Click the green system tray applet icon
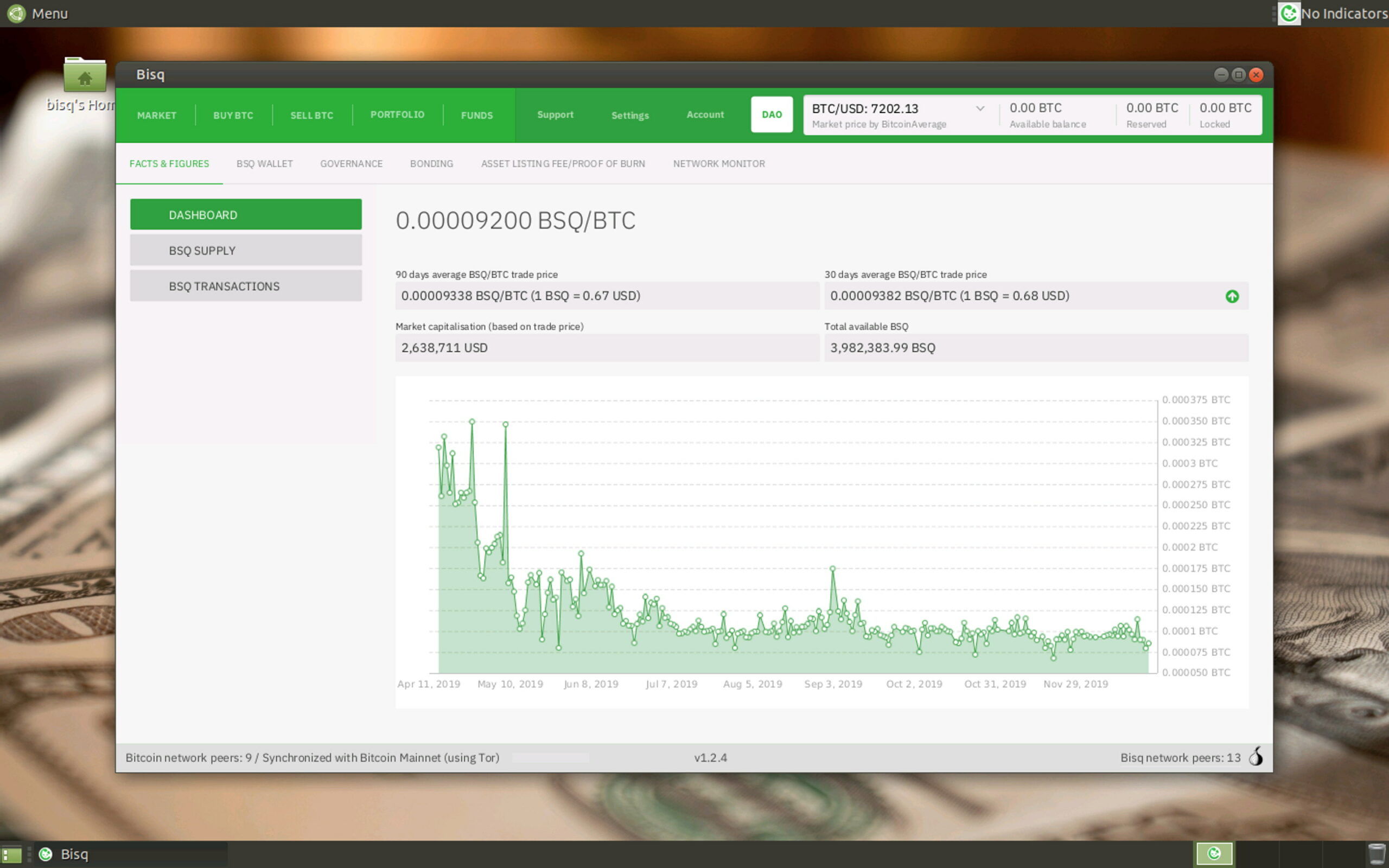Screen dimensions: 1389x868 [1215, 854]
